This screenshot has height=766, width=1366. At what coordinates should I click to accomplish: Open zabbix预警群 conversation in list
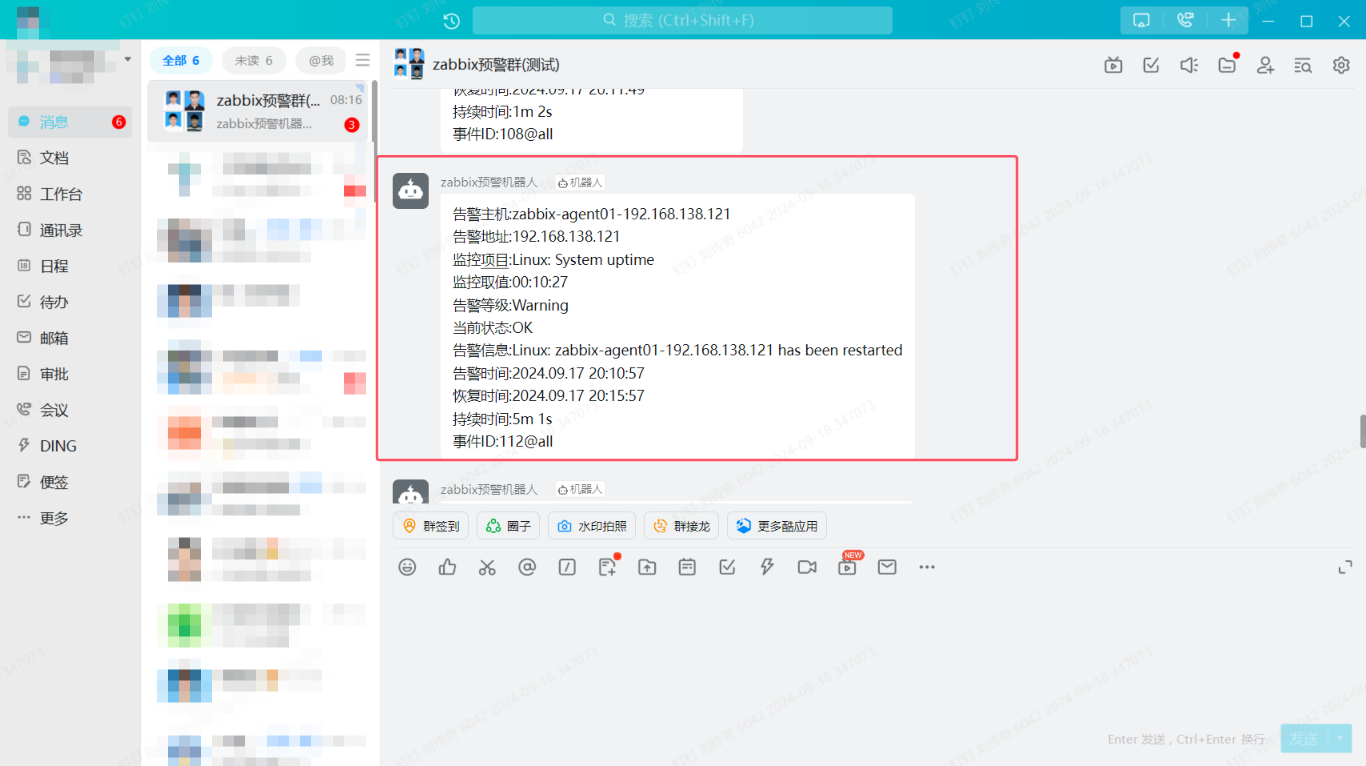point(257,111)
